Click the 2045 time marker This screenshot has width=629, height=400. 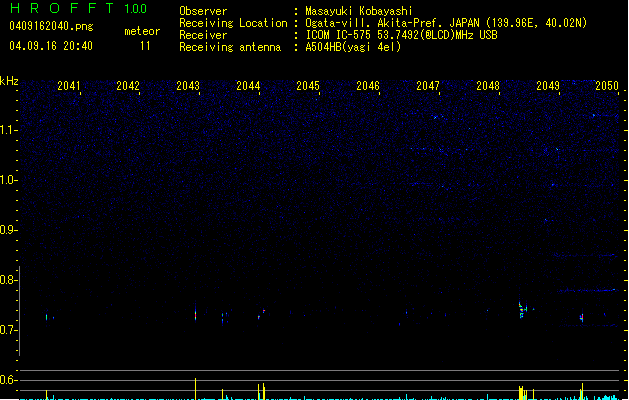pos(308,86)
